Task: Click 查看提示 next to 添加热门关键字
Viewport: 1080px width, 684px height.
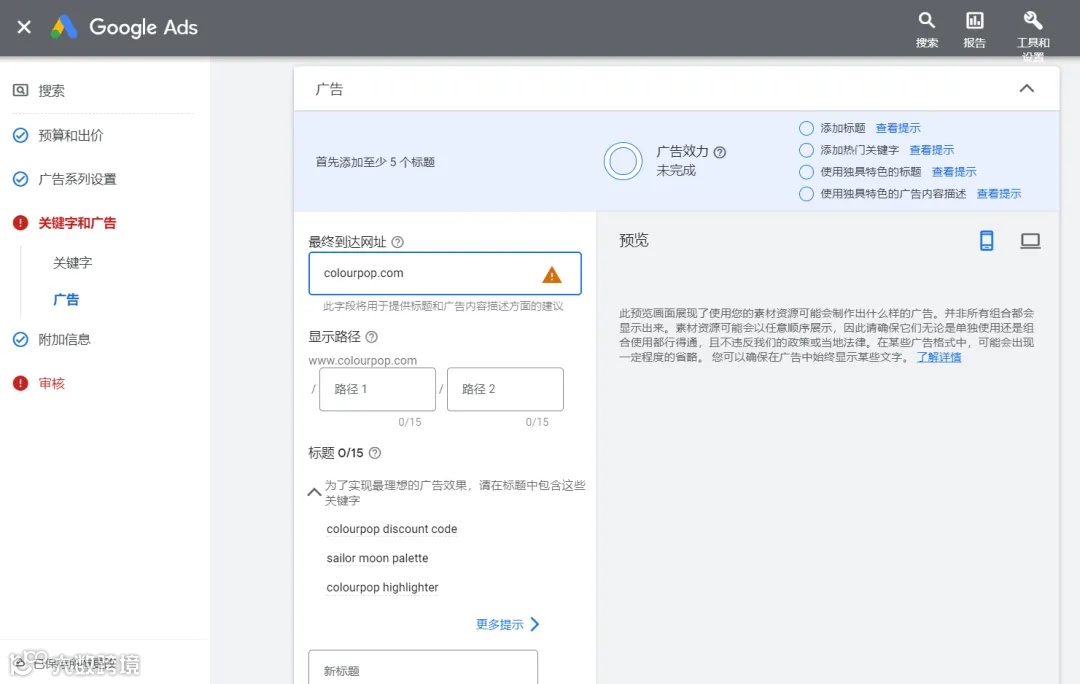Action: pyautogui.click(x=931, y=150)
